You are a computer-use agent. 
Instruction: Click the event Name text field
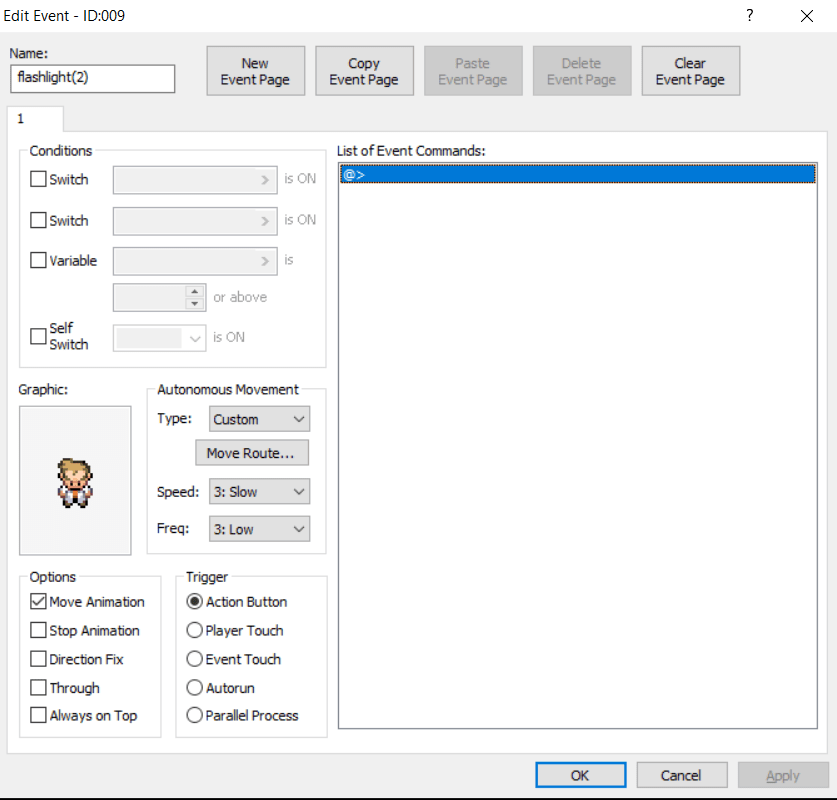coord(91,78)
